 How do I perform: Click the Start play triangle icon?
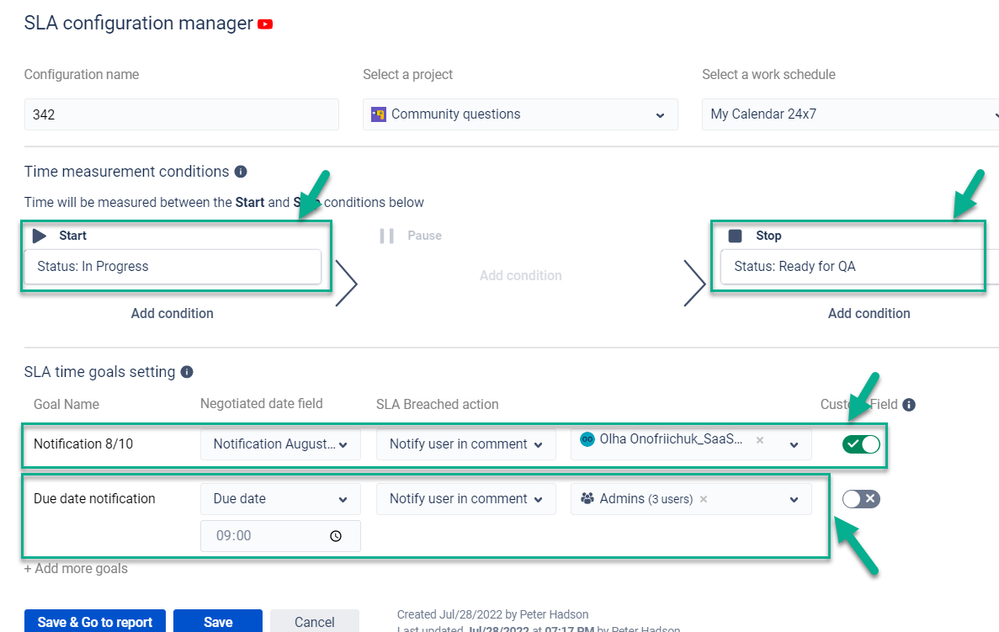click(40, 236)
